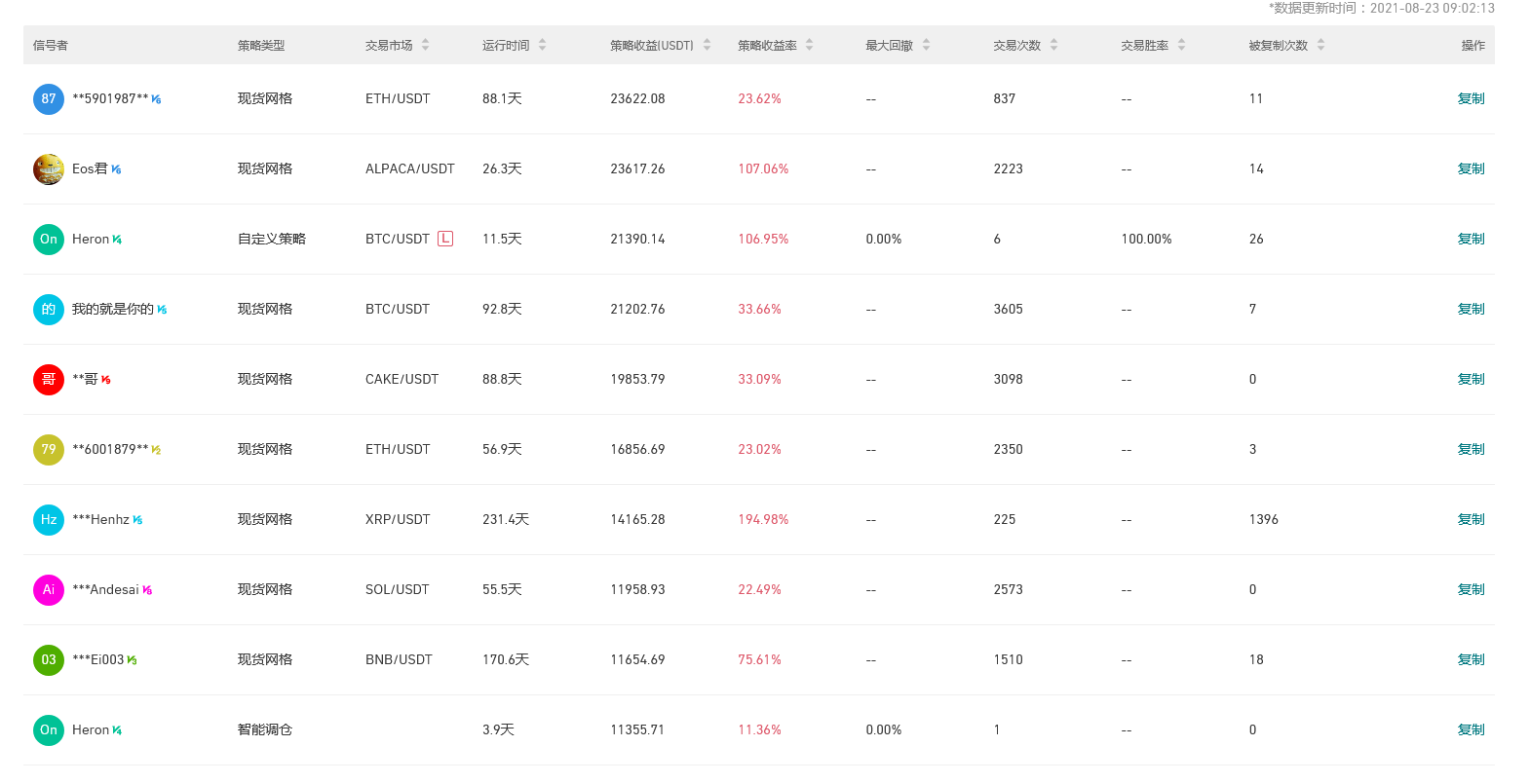Sort by 策略收益(USDT) column arrows
Image resolution: width=1530 pixels, height=784 pixels.
(x=707, y=46)
